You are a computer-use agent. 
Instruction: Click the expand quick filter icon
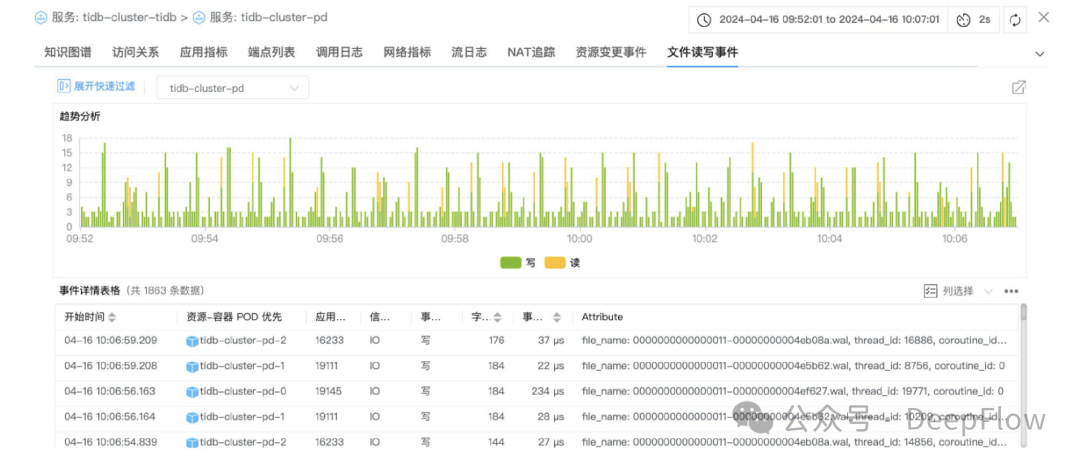click(63, 86)
